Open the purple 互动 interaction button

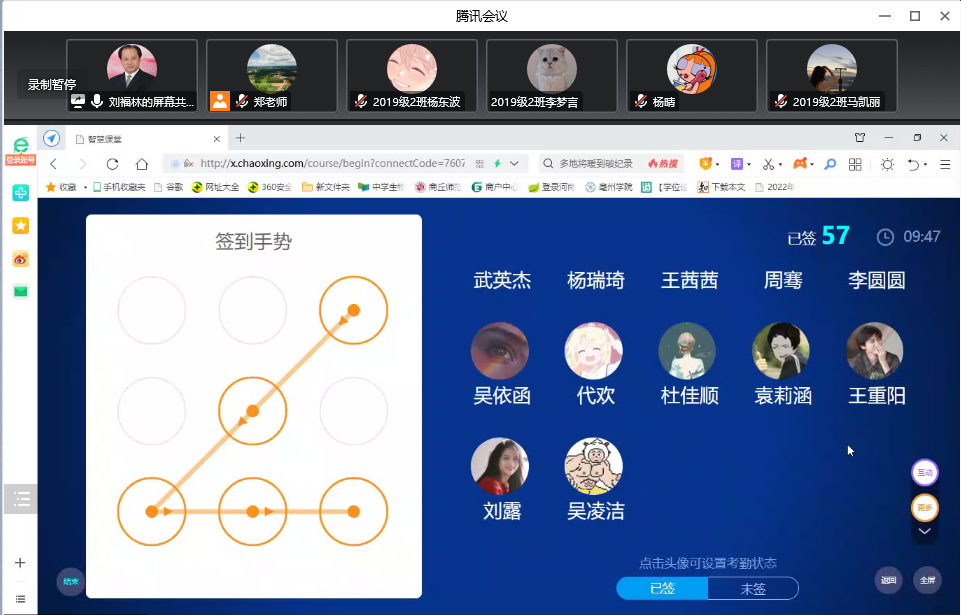pos(925,472)
